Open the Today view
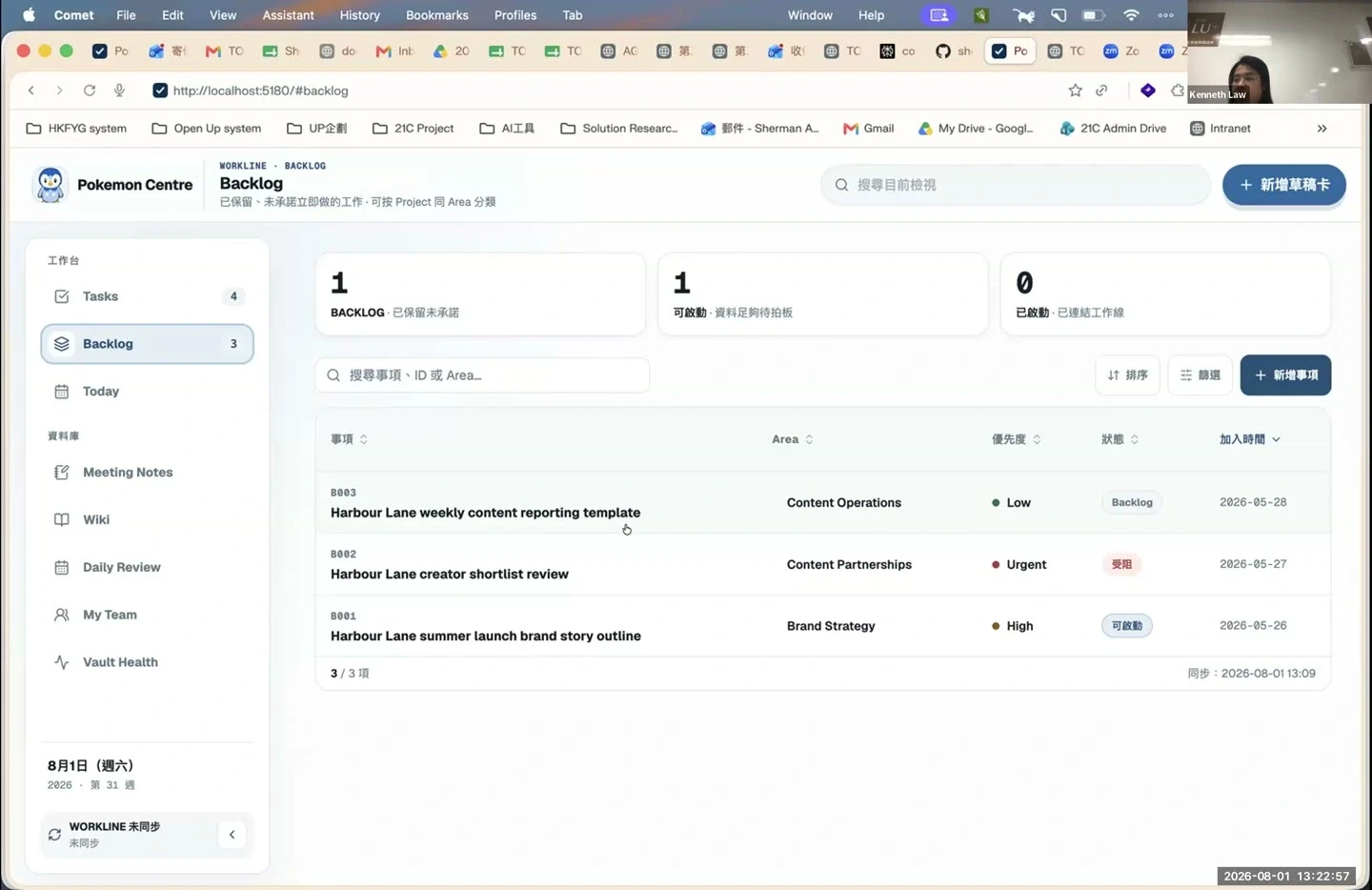The width and height of the screenshot is (1372, 890). point(147,392)
